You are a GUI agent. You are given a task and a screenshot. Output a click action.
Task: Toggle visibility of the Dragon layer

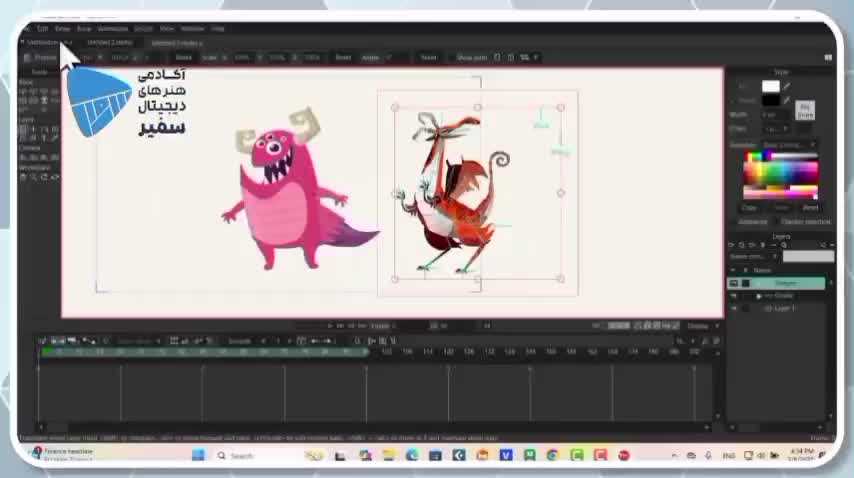[x=733, y=283]
